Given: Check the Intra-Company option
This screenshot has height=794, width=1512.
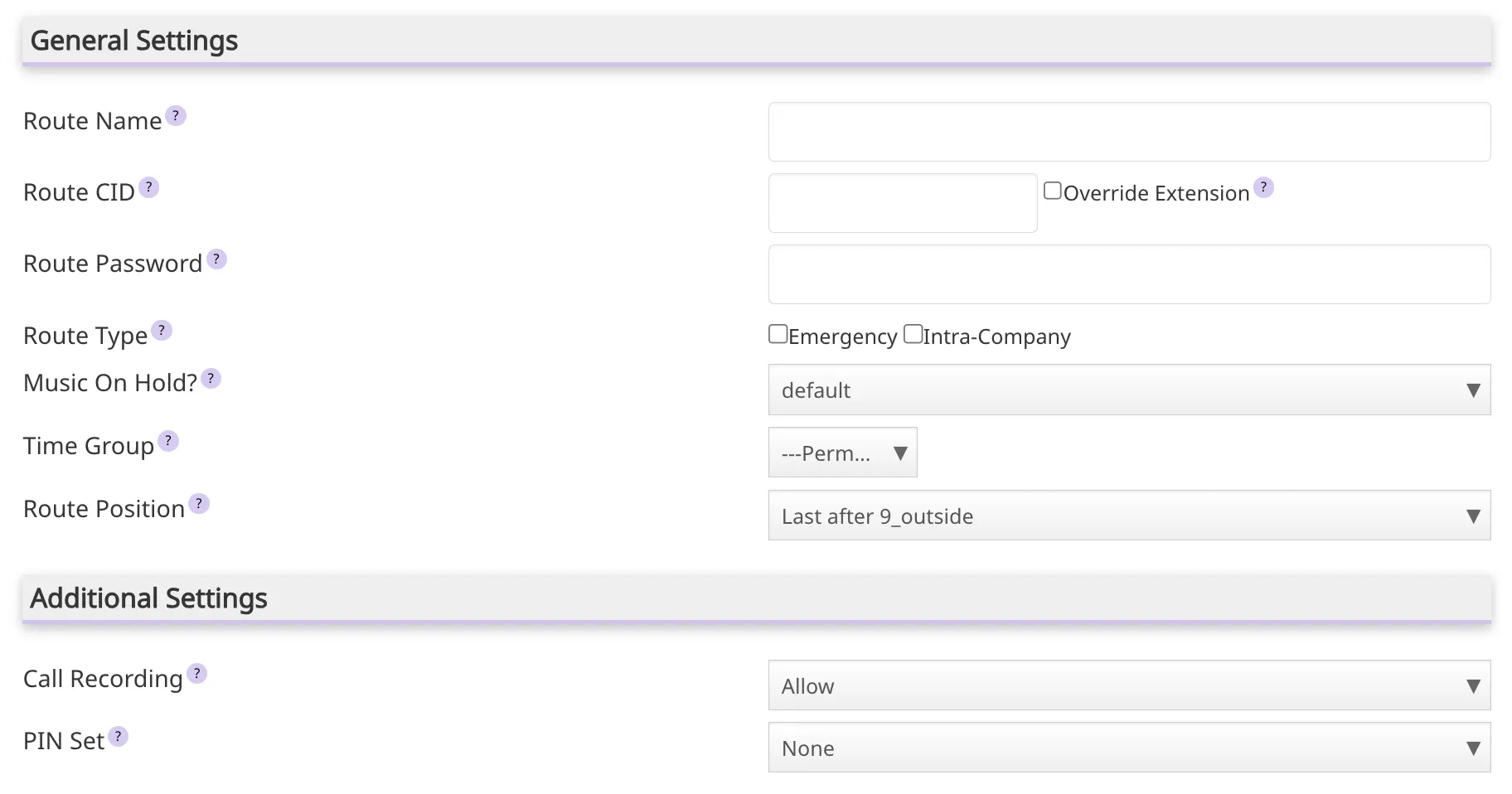Looking at the screenshot, I should click(x=912, y=333).
